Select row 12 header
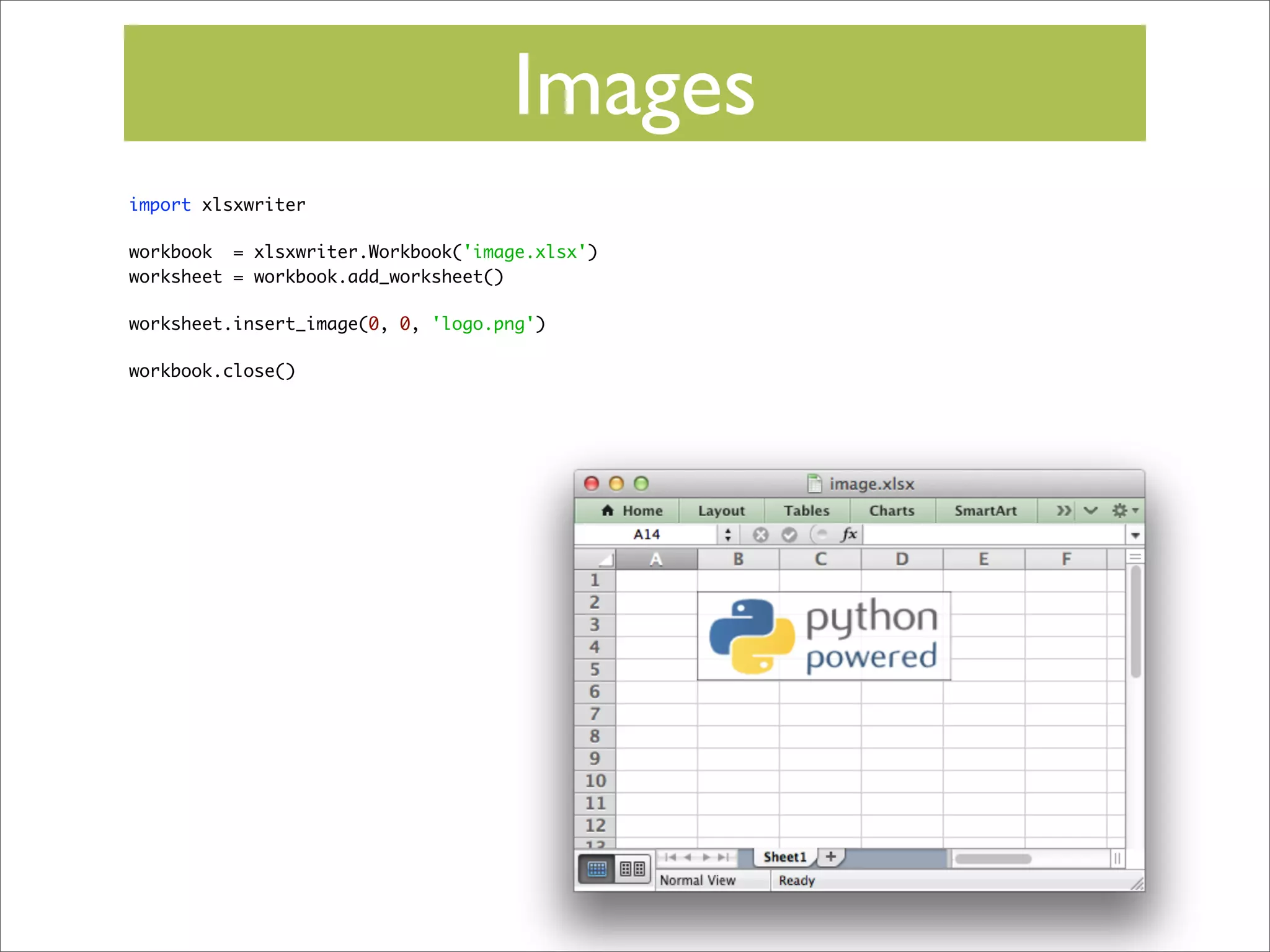Image resolution: width=1270 pixels, height=952 pixels. pyautogui.click(x=595, y=826)
